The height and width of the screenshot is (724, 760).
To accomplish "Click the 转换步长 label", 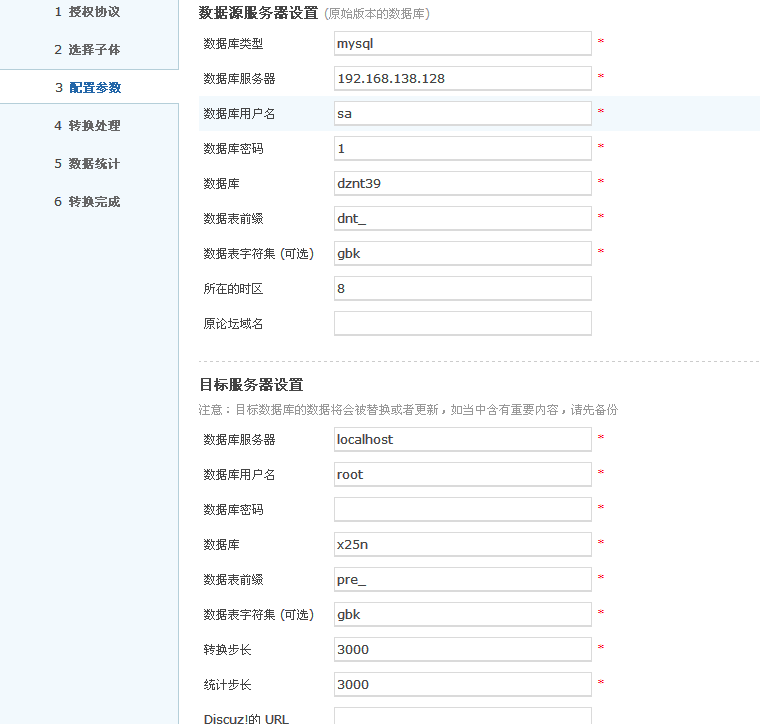I will [227, 649].
